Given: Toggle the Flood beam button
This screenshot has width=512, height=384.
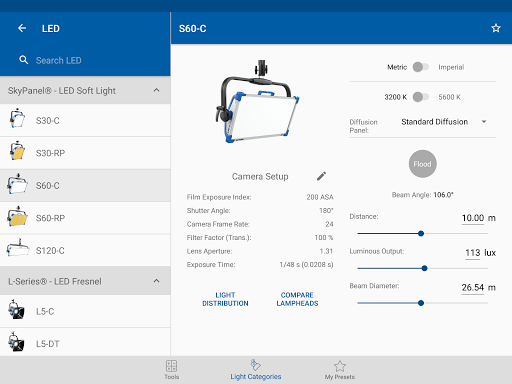Looking at the screenshot, I should tap(422, 164).
